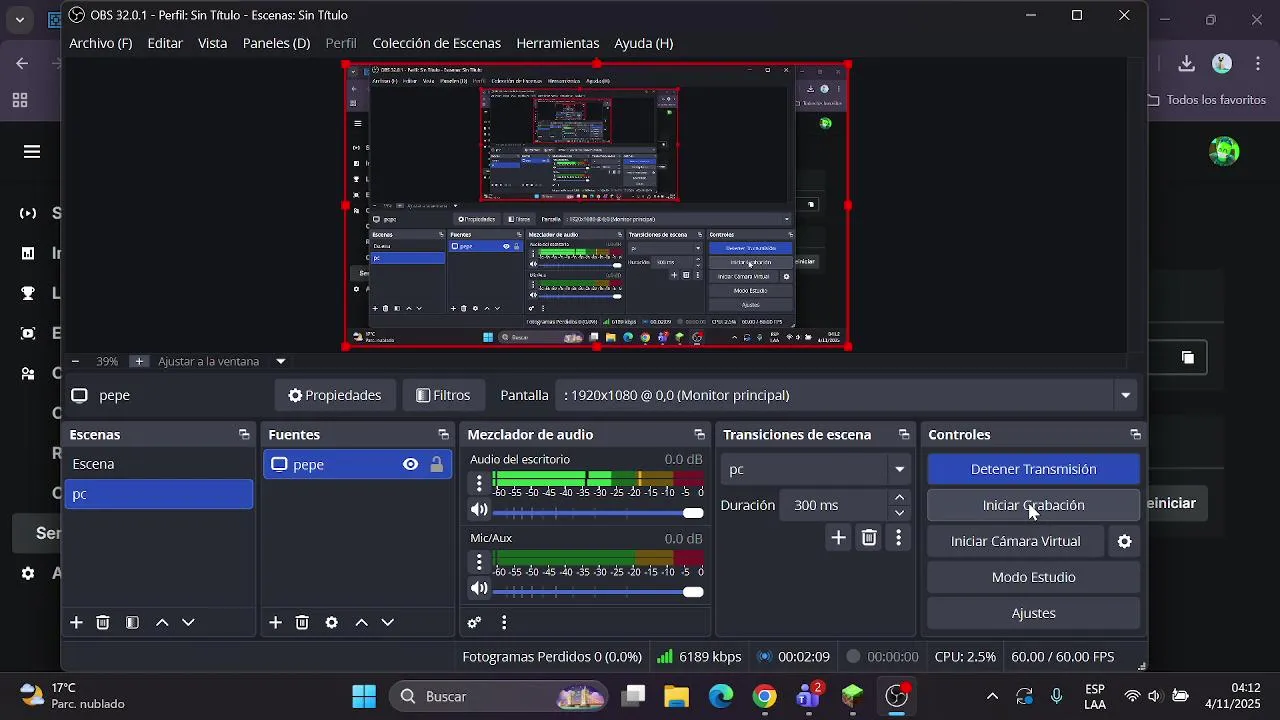Open advanced audio properties gears icon
Viewport: 1280px width, 720px height.
pos(475,622)
